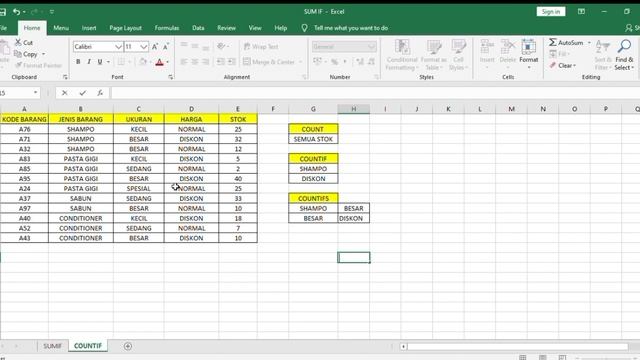Toggle Italic formatting
This screenshot has width=640, height=360.
(x=89, y=62)
